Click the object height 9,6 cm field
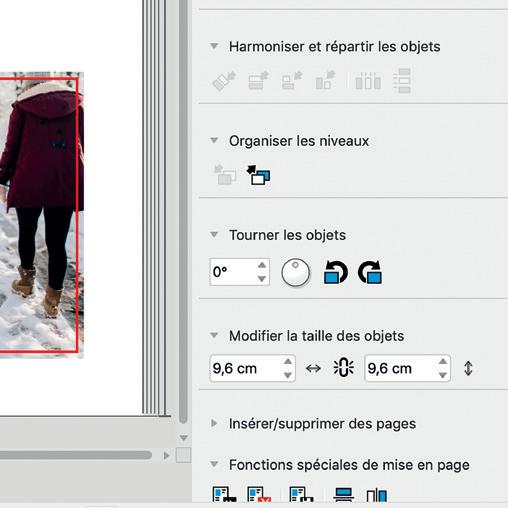Screen dimensions: 508x508 point(407,368)
